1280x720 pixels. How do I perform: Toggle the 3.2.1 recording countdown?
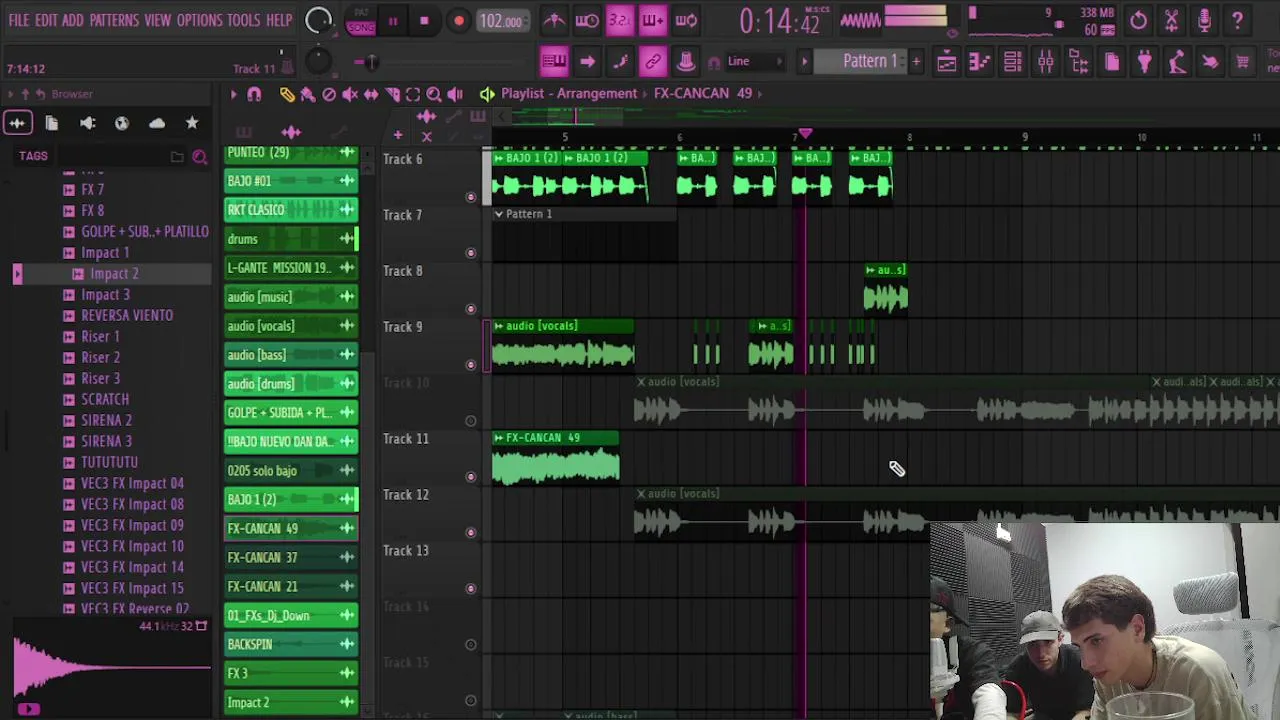pos(620,20)
